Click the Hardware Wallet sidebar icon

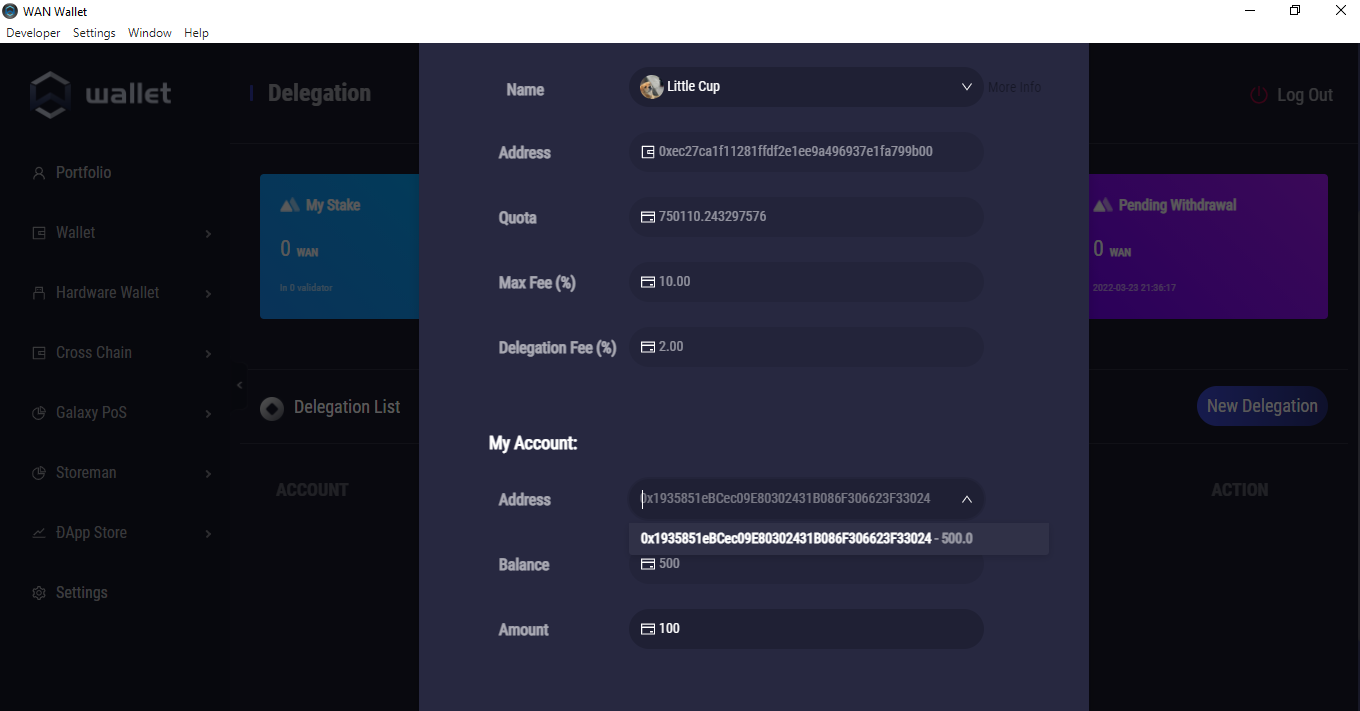[x=39, y=293]
